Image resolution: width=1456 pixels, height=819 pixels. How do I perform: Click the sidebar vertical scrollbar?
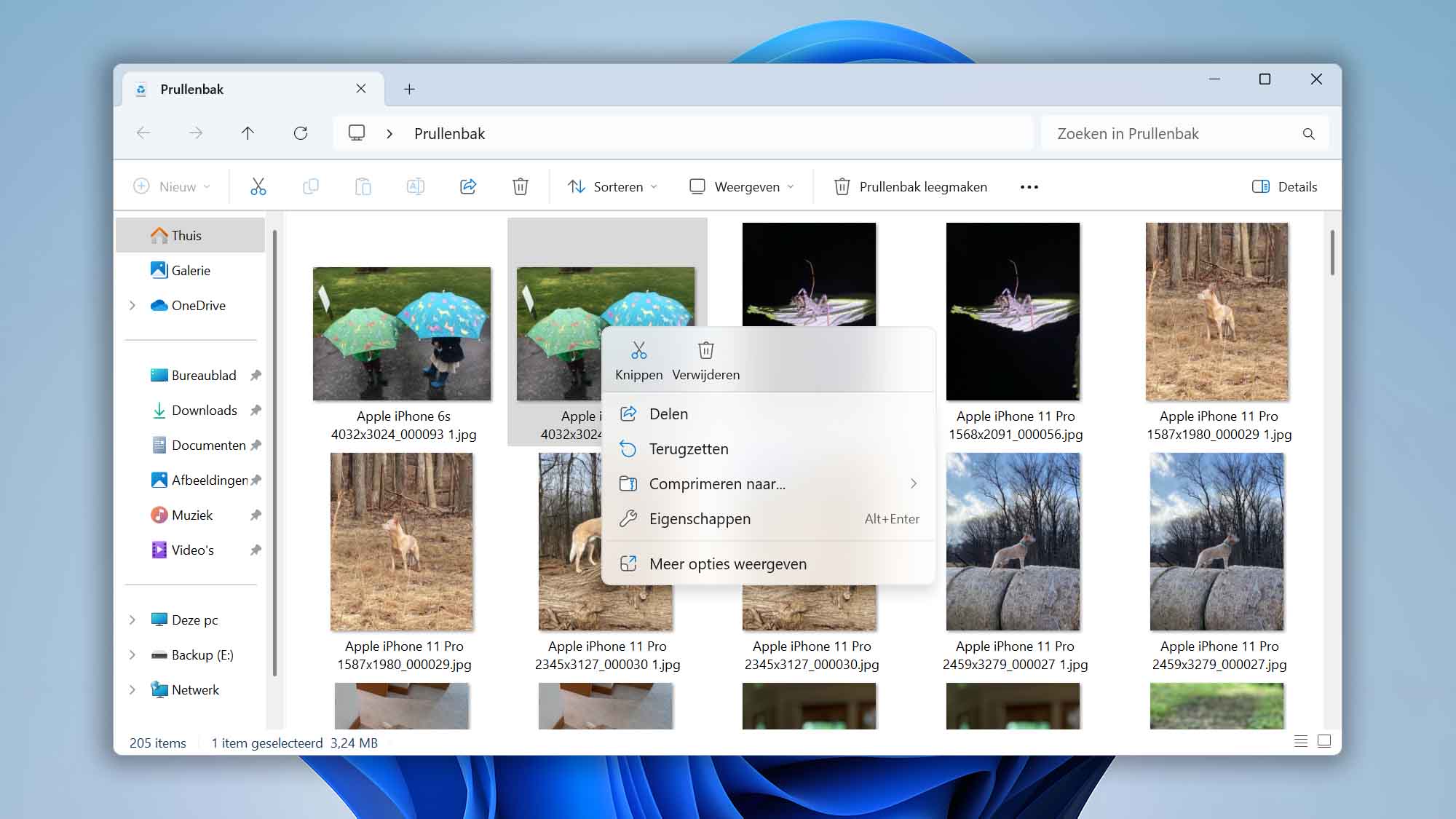[274, 453]
